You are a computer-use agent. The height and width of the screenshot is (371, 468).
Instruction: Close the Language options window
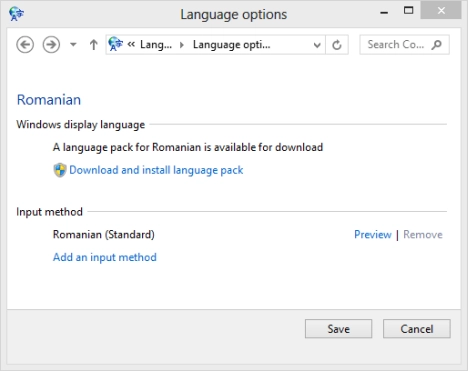coord(441,11)
